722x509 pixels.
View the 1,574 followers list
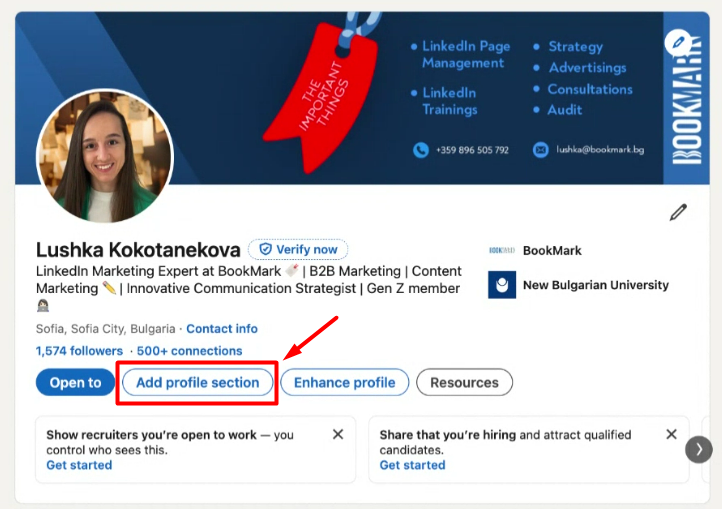click(79, 351)
